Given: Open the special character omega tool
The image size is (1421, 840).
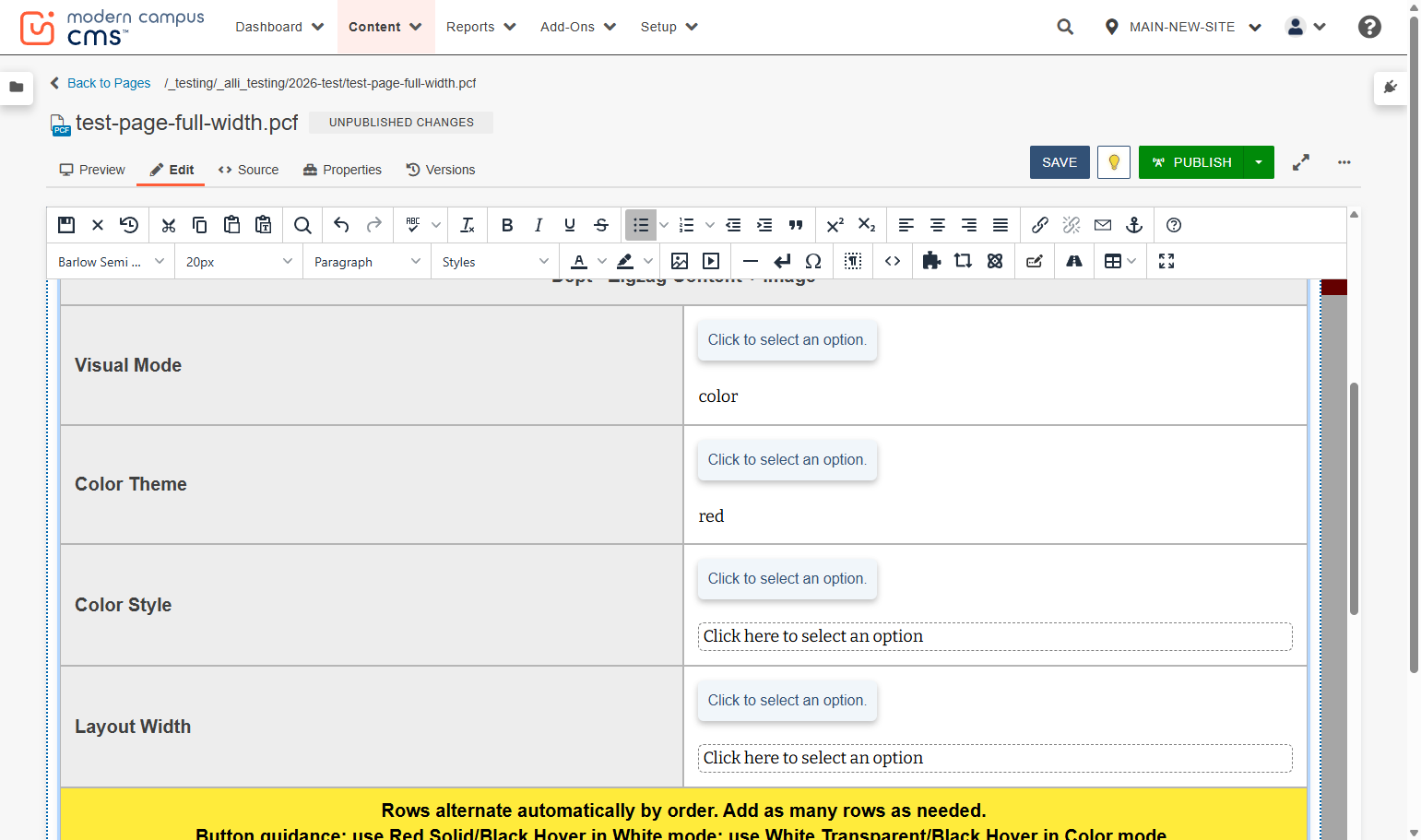Looking at the screenshot, I should pos(813,261).
